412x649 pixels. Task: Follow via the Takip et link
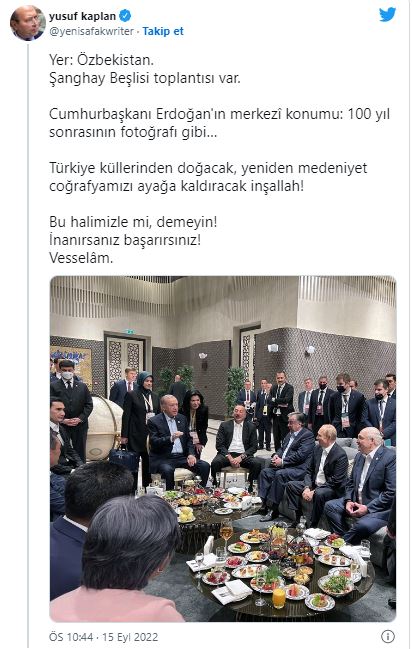pyautogui.click(x=163, y=31)
